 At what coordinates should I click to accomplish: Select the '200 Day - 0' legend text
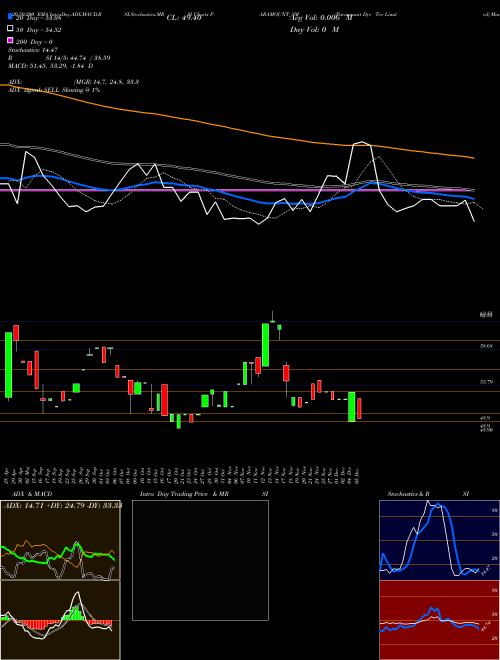point(34,42)
